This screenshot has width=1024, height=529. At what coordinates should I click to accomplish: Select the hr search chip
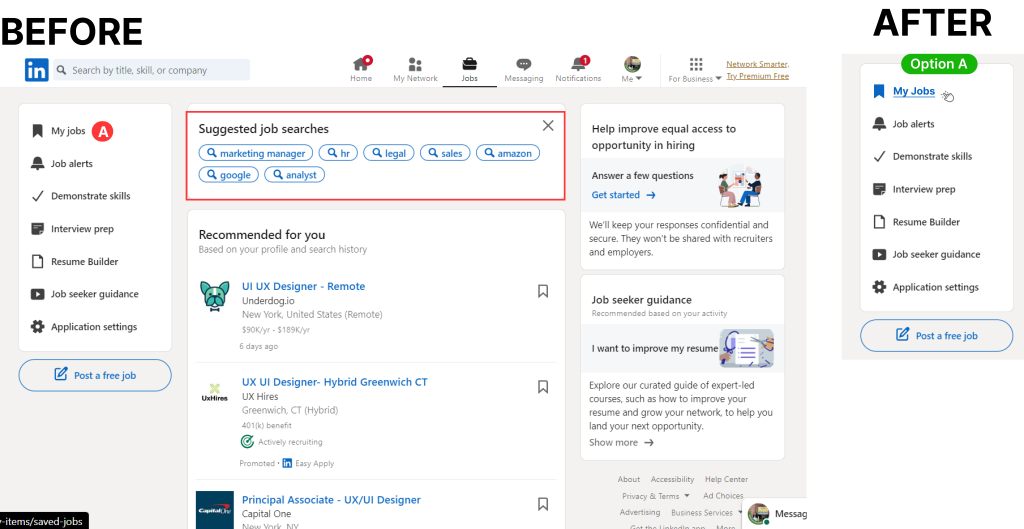point(338,153)
